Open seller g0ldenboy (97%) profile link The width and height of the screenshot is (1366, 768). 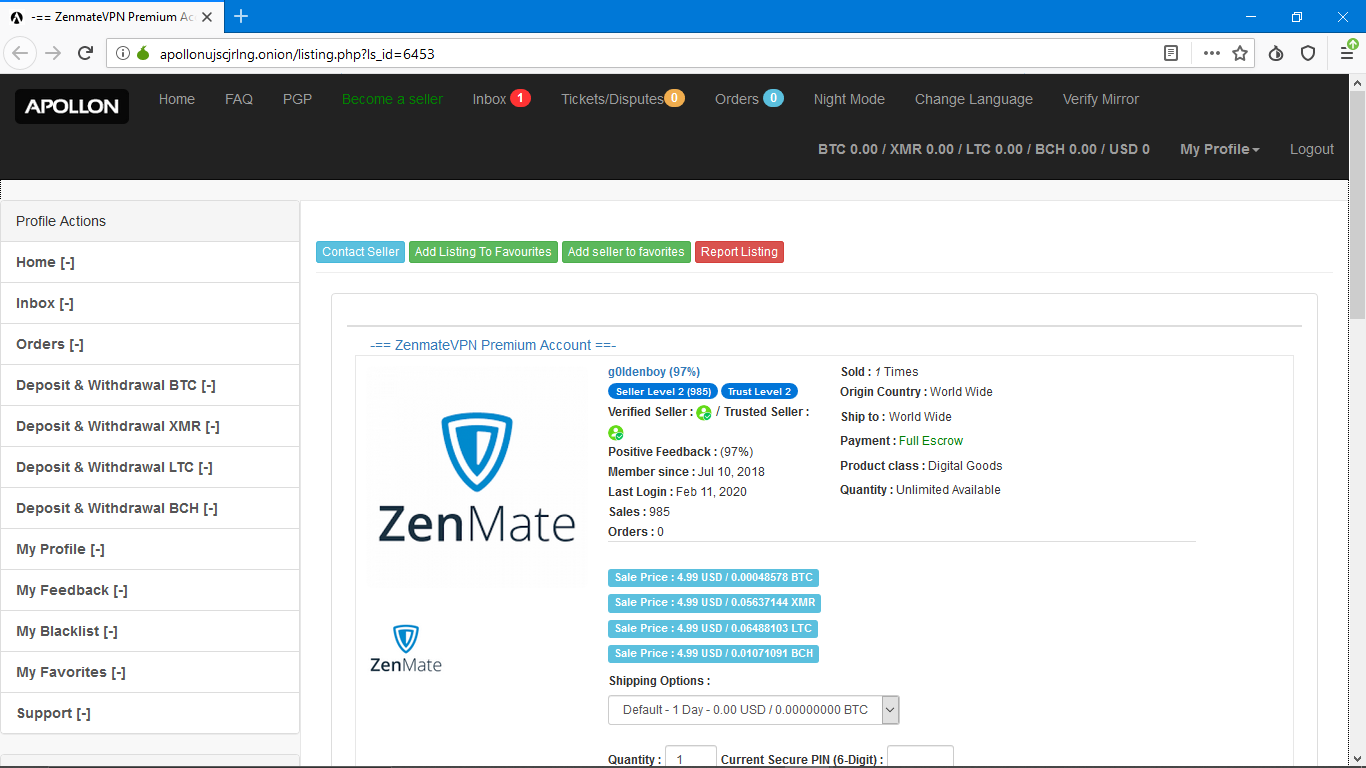point(654,372)
